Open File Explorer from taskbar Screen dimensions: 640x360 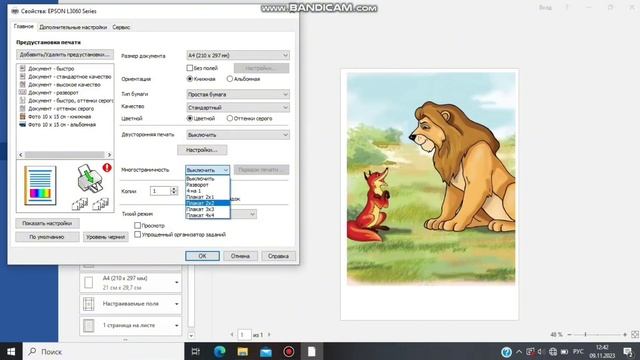click(243, 351)
